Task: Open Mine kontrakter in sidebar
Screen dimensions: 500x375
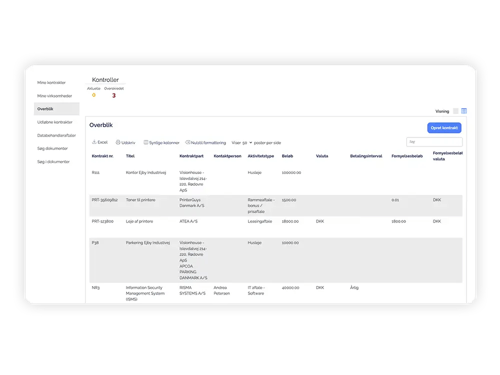Action: pos(51,82)
